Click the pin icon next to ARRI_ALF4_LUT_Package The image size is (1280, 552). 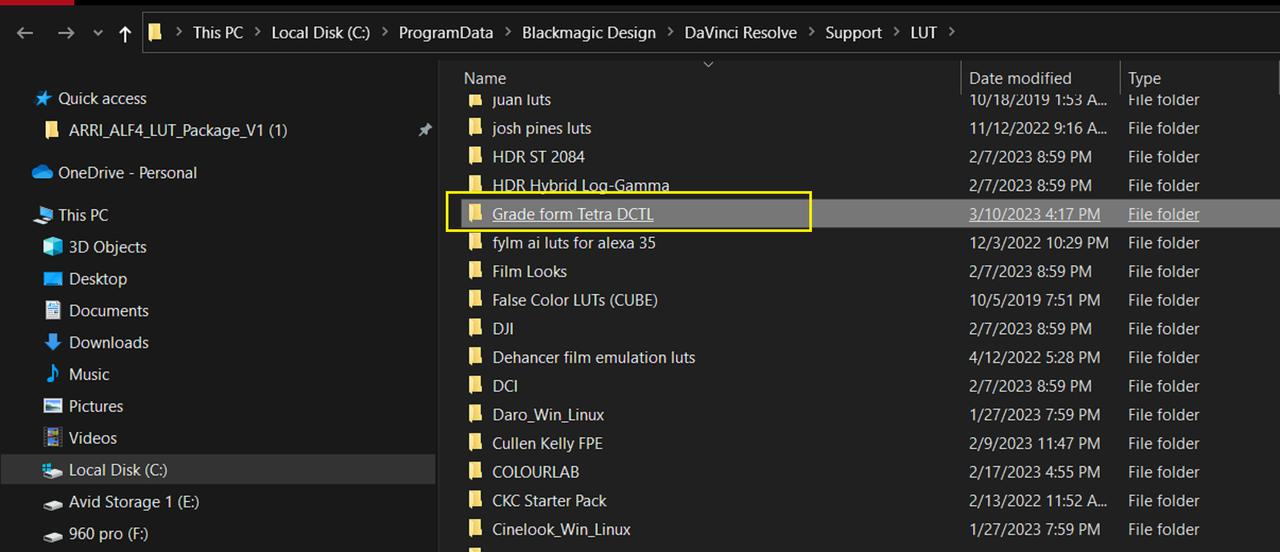(425, 130)
